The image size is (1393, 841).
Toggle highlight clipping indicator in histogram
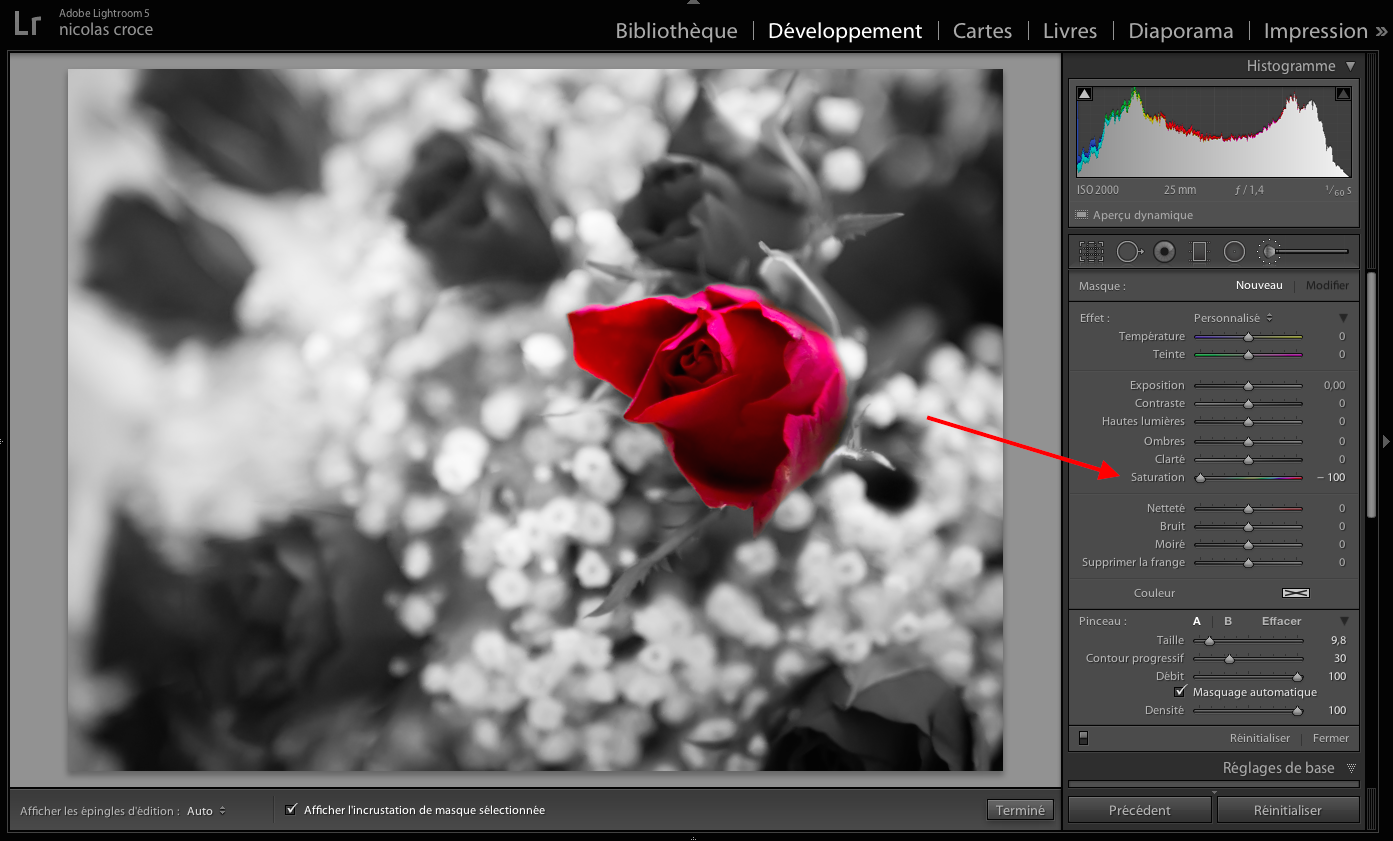(x=1343, y=94)
